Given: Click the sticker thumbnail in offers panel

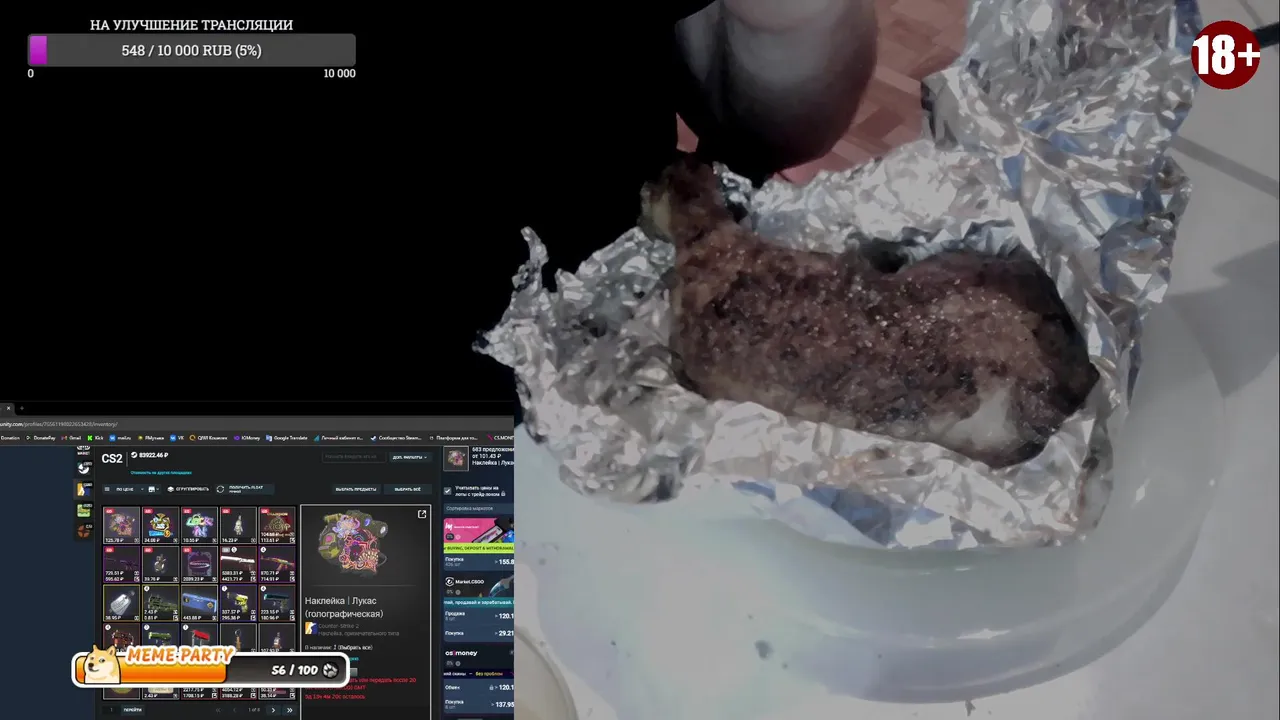Looking at the screenshot, I should tap(456, 458).
